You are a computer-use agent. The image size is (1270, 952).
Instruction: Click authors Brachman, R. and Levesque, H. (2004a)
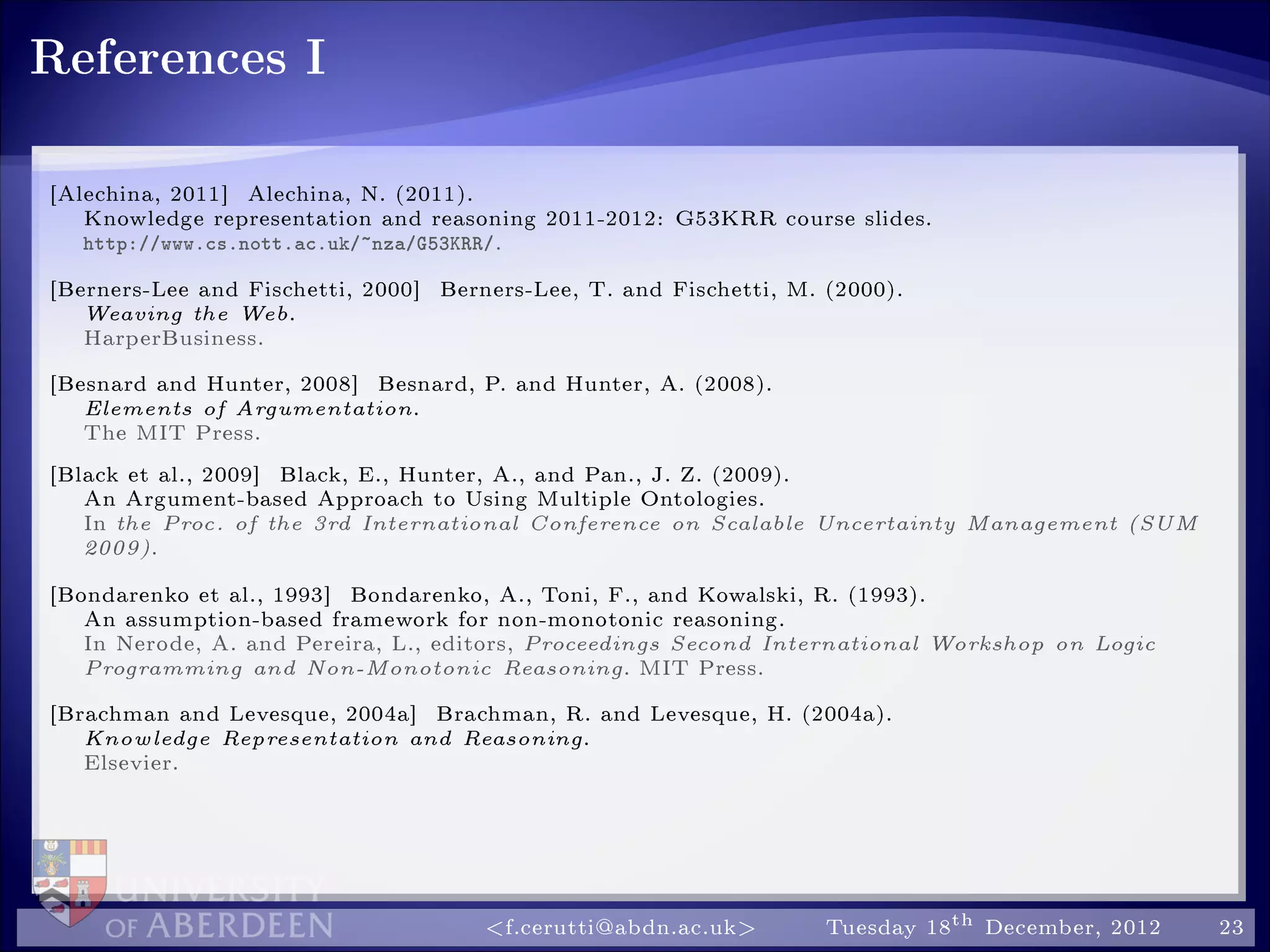664,715
